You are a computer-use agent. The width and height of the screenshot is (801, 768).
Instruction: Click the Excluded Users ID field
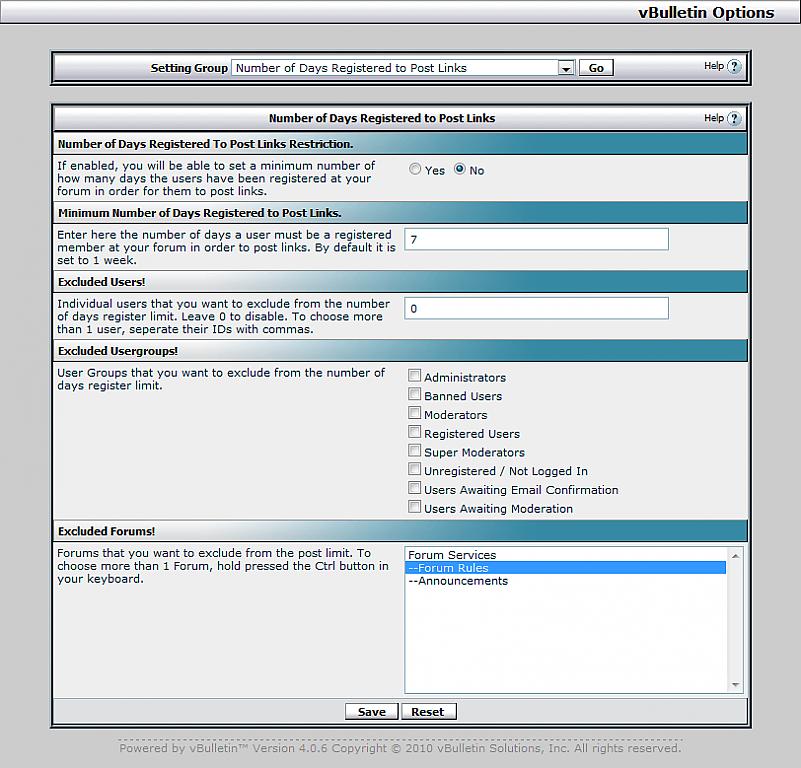536,308
